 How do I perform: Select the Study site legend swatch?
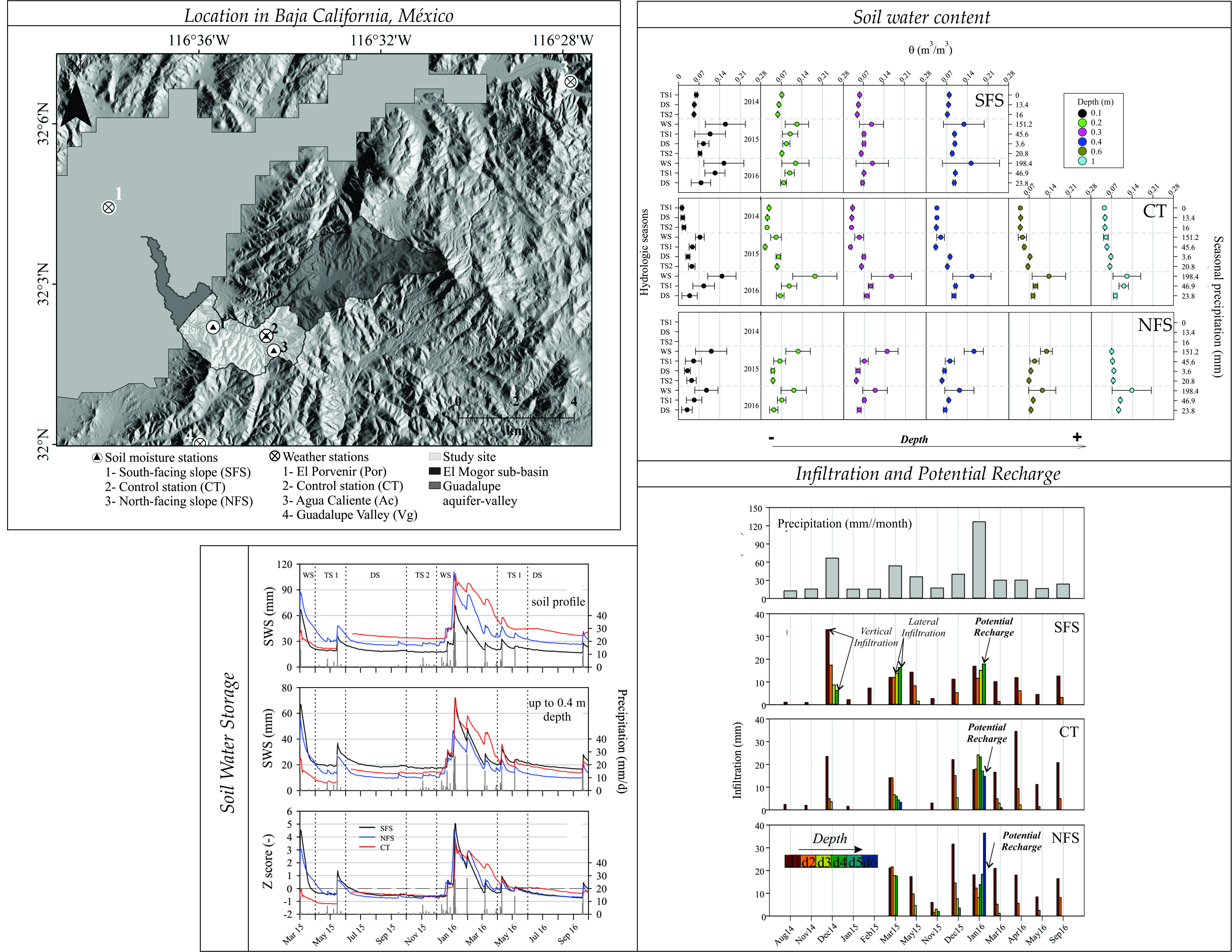[x=434, y=456]
